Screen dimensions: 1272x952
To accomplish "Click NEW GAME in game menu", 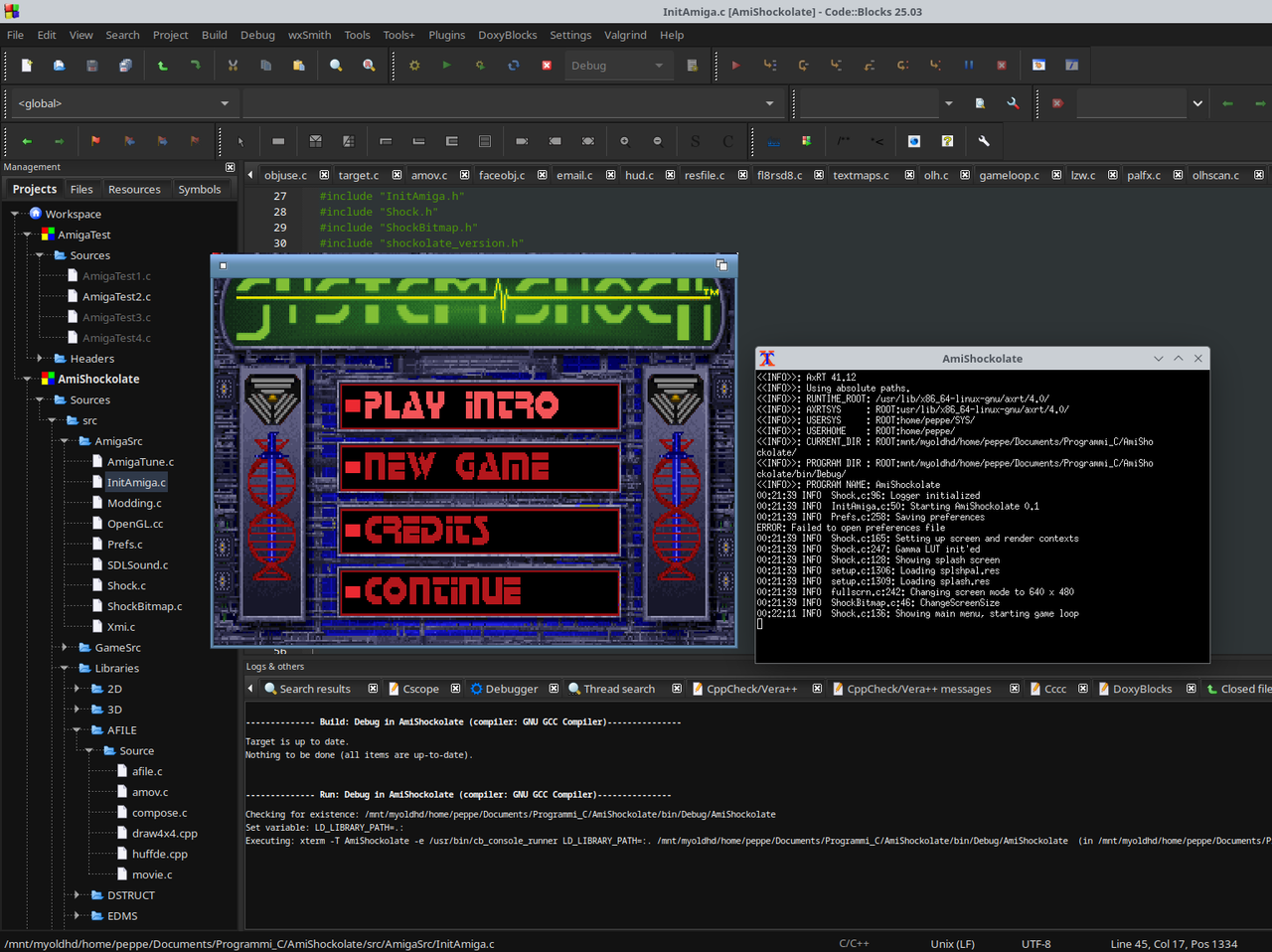I will [480, 467].
